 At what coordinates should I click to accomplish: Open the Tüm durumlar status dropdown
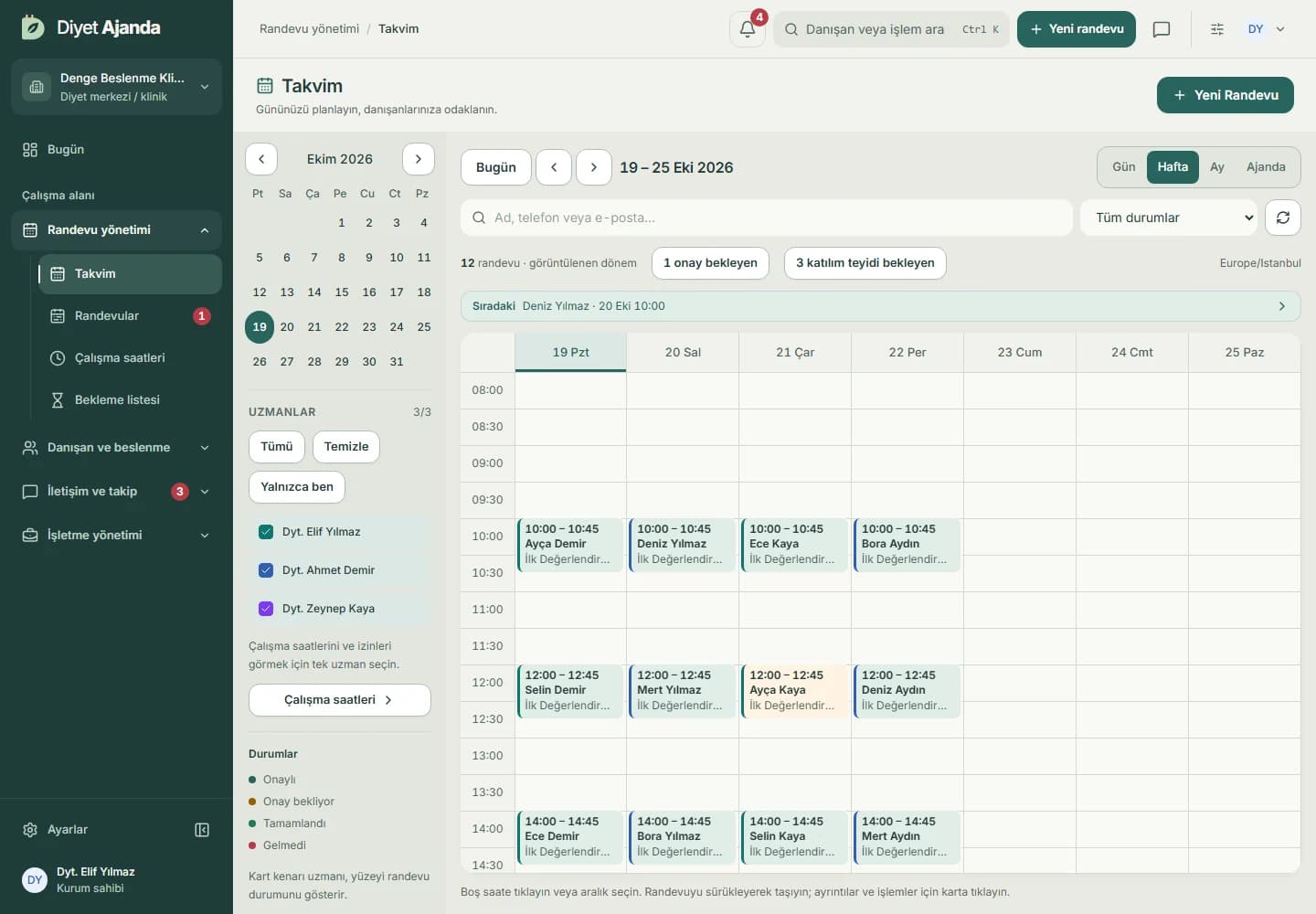tap(1169, 218)
